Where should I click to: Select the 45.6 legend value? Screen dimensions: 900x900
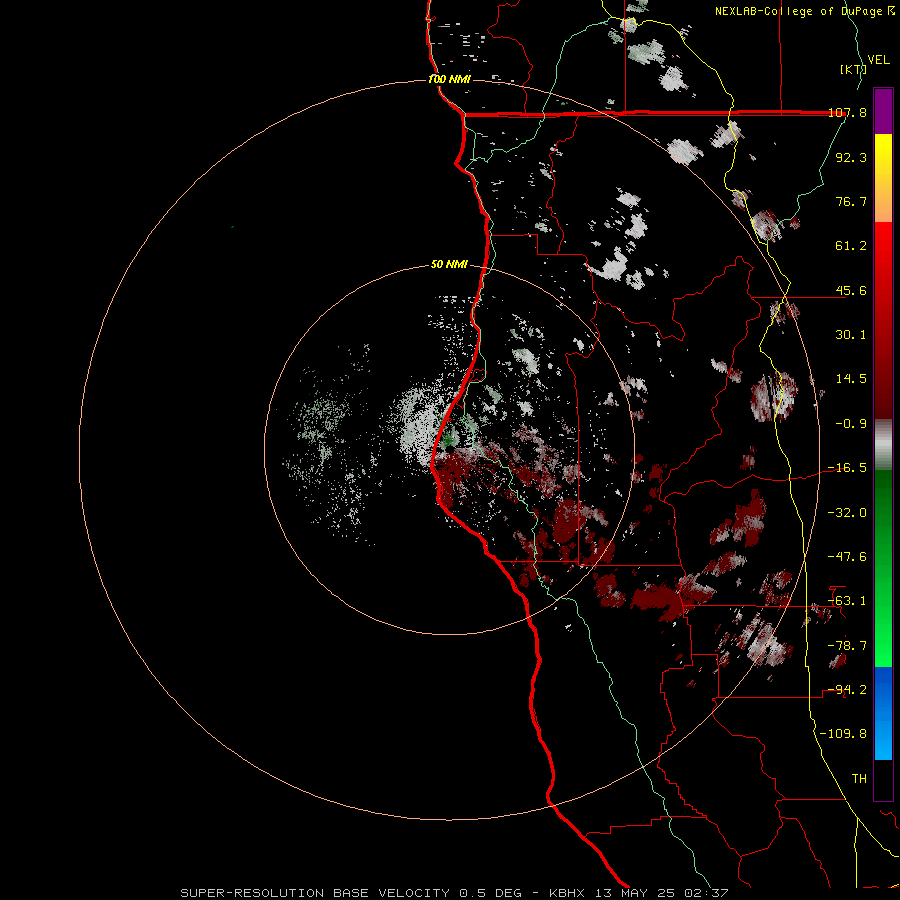(x=851, y=290)
